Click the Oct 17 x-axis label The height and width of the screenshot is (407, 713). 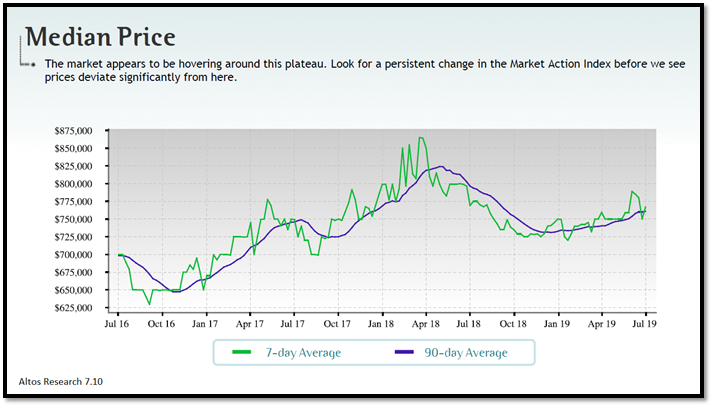pos(337,324)
